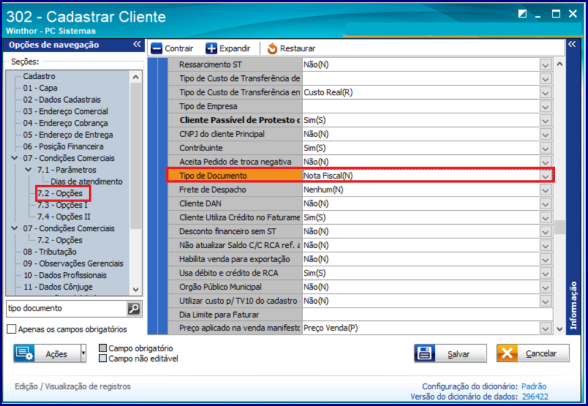588x406 pixels.
Task: Click the Contrair minus icon
Action: (156, 48)
